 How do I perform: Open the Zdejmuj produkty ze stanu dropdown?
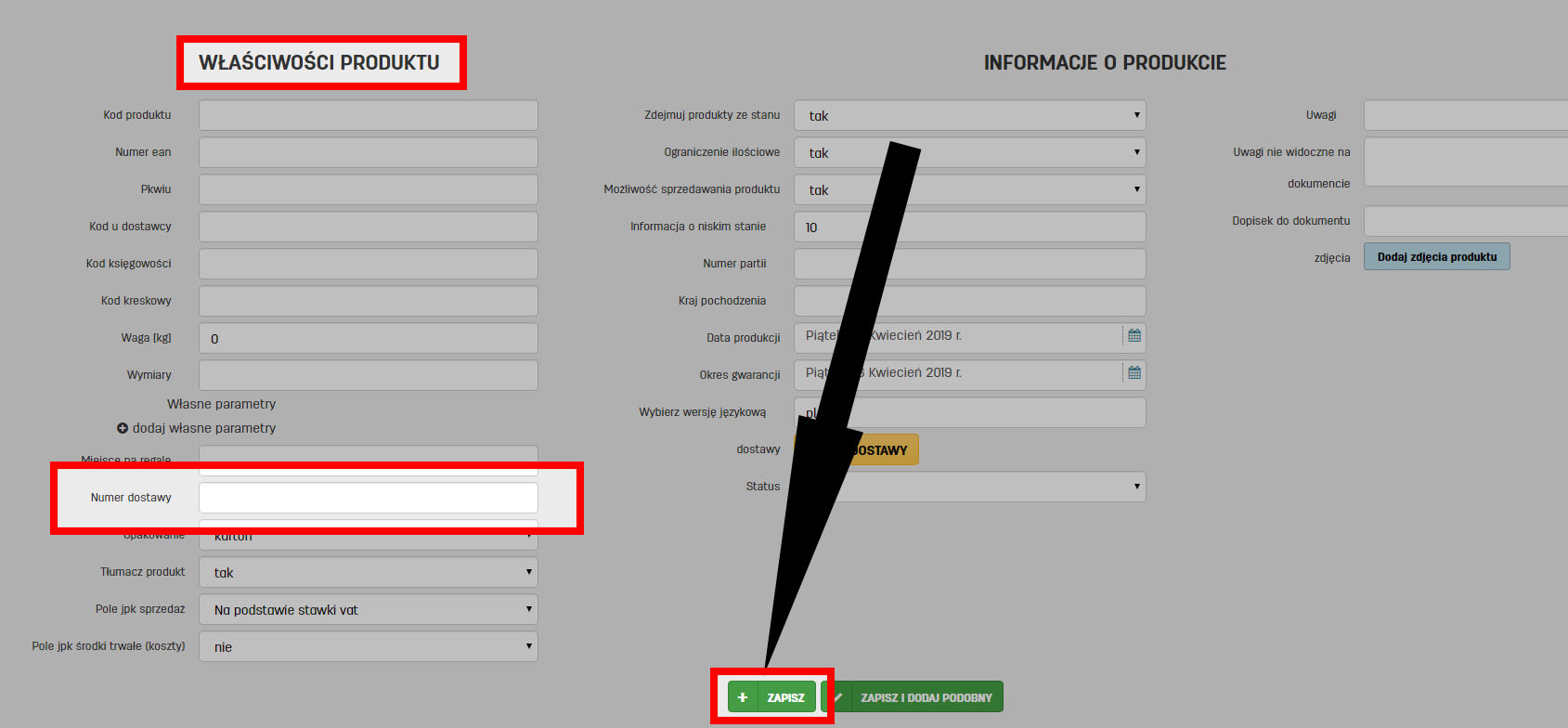click(x=969, y=115)
